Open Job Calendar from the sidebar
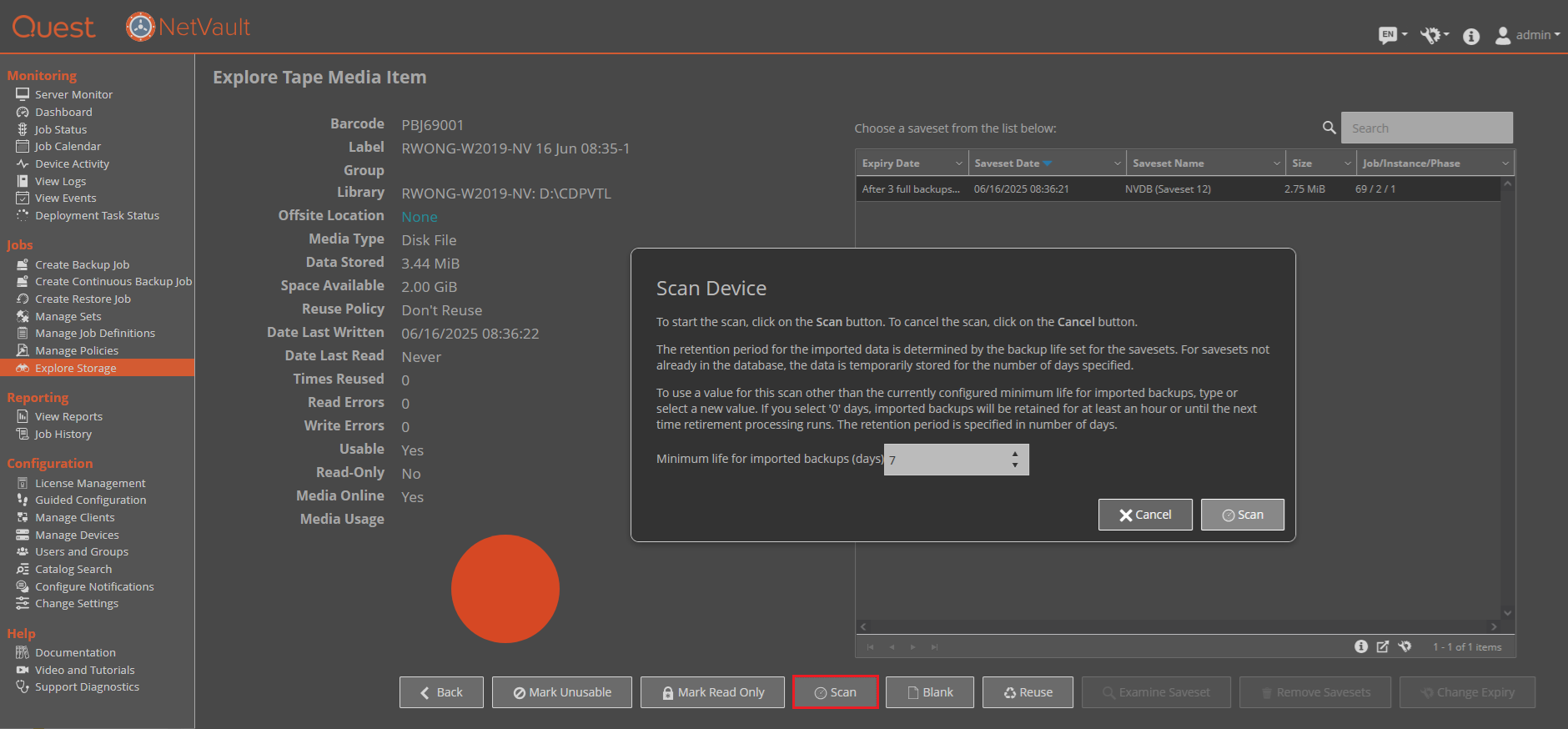This screenshot has width=1568, height=729. click(68, 146)
